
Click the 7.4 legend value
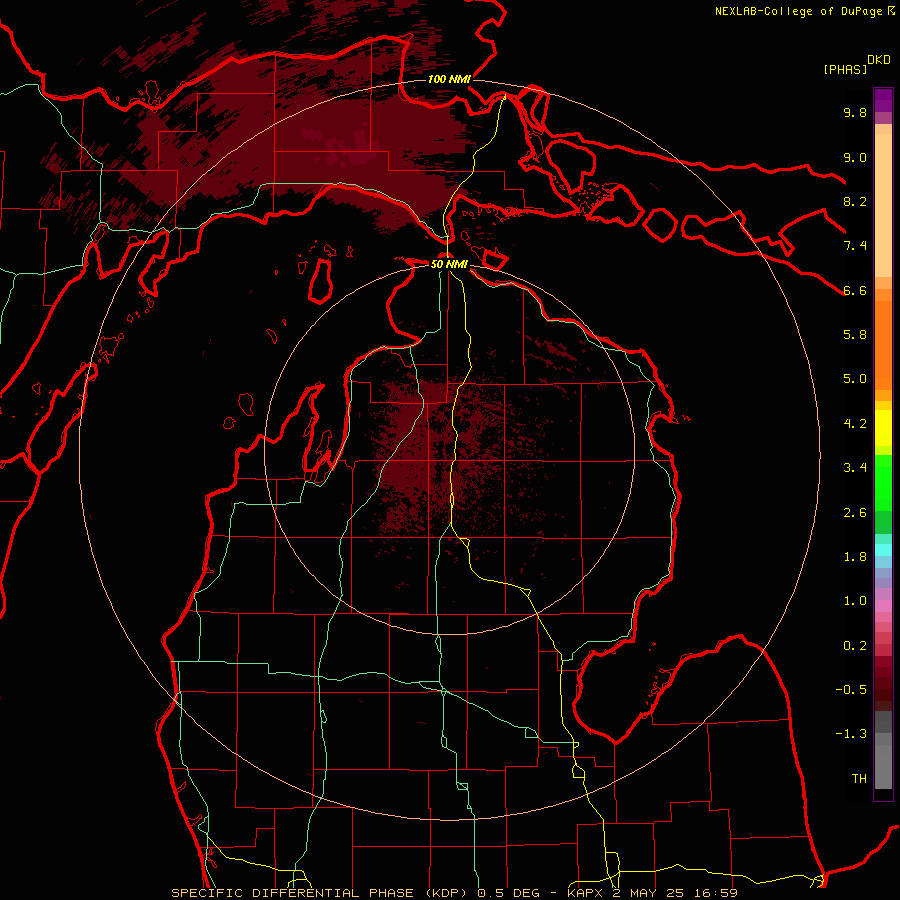[x=855, y=246]
